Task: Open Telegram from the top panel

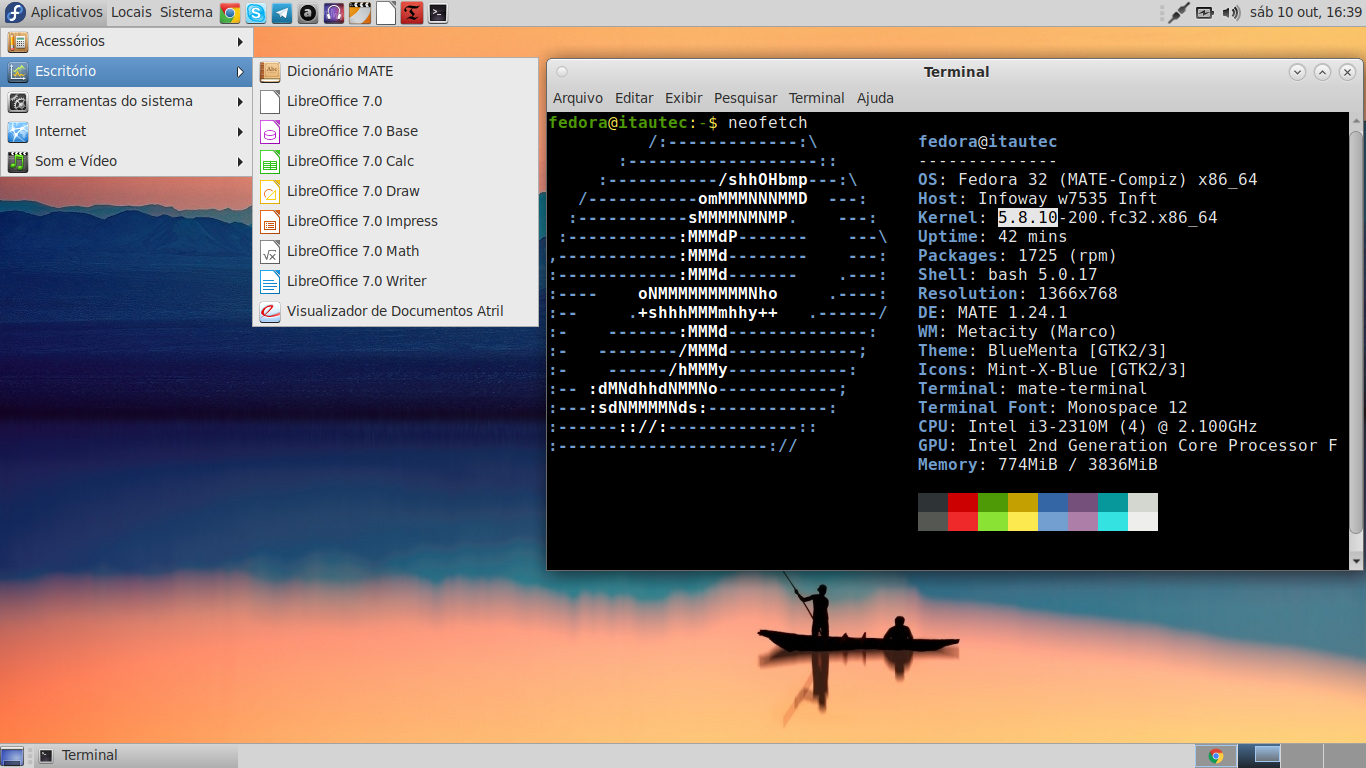Action: click(x=282, y=13)
